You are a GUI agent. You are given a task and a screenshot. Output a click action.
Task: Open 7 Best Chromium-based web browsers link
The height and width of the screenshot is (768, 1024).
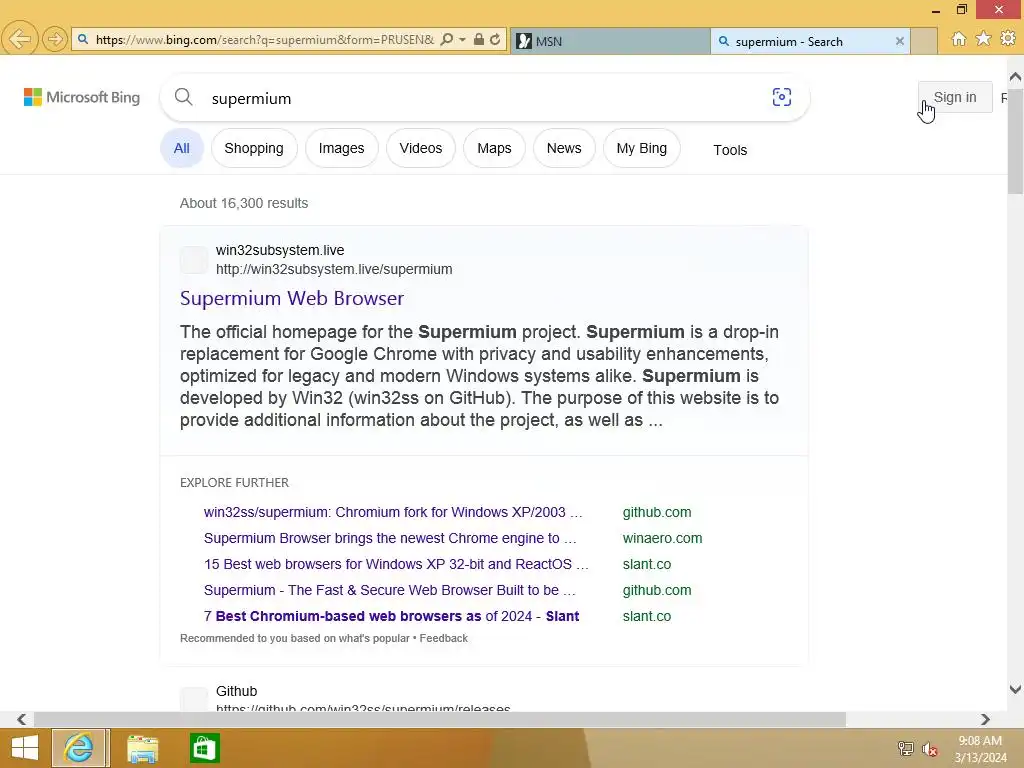391,616
